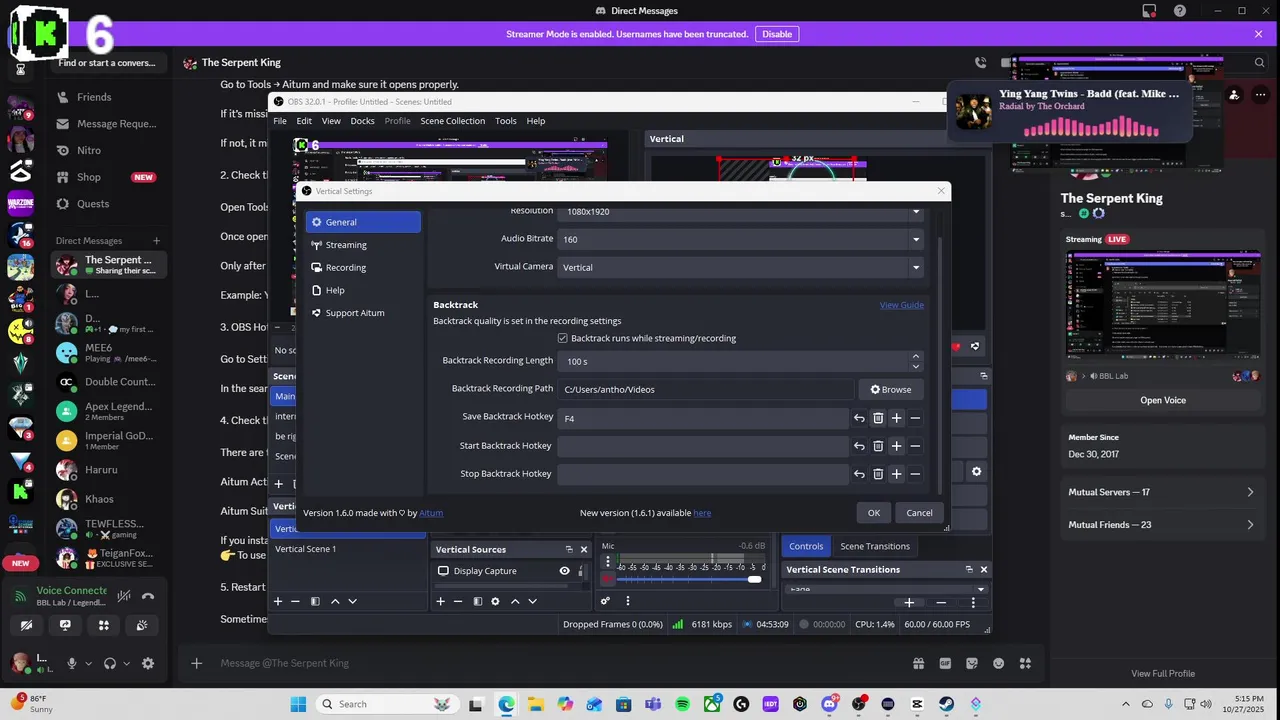Select the Streaming settings tab
This screenshot has width=1280, height=720.
[363, 245]
